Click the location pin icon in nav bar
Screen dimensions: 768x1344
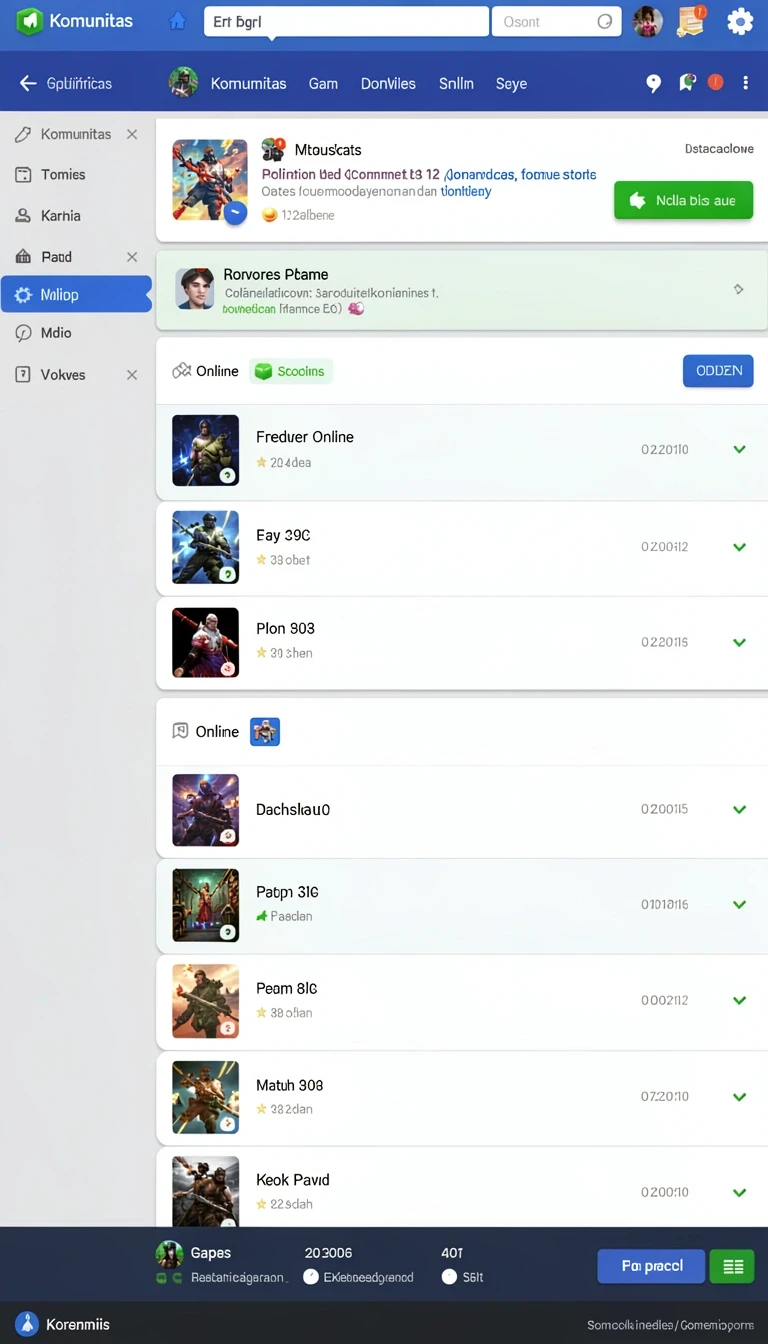click(x=654, y=84)
